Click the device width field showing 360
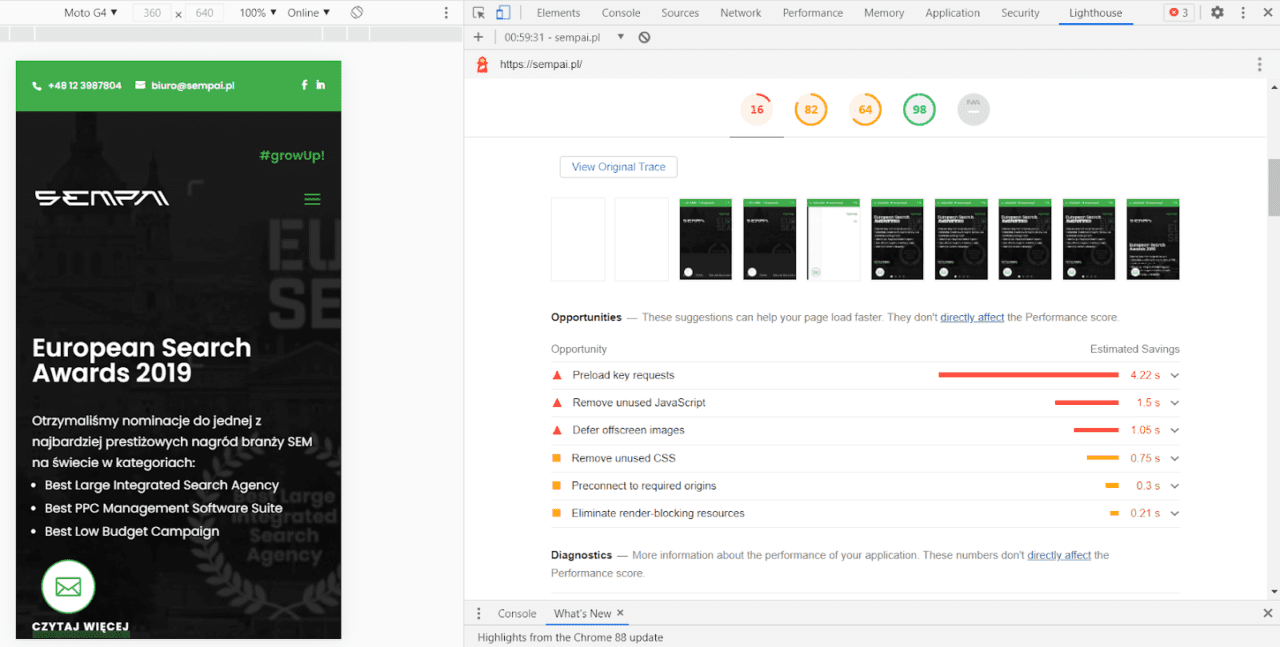 pyautogui.click(x=152, y=13)
